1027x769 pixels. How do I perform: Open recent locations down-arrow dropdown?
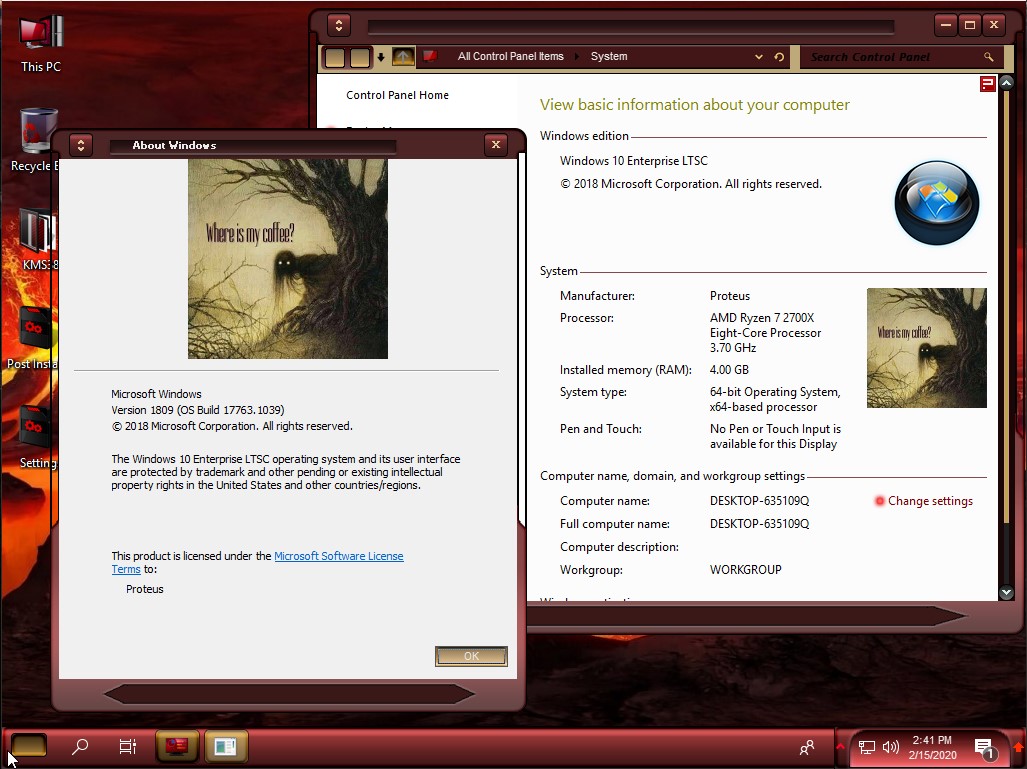(381, 57)
